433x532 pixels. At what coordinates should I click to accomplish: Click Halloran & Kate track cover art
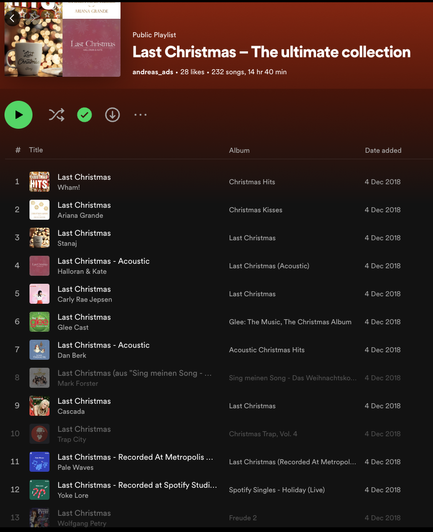click(39, 266)
